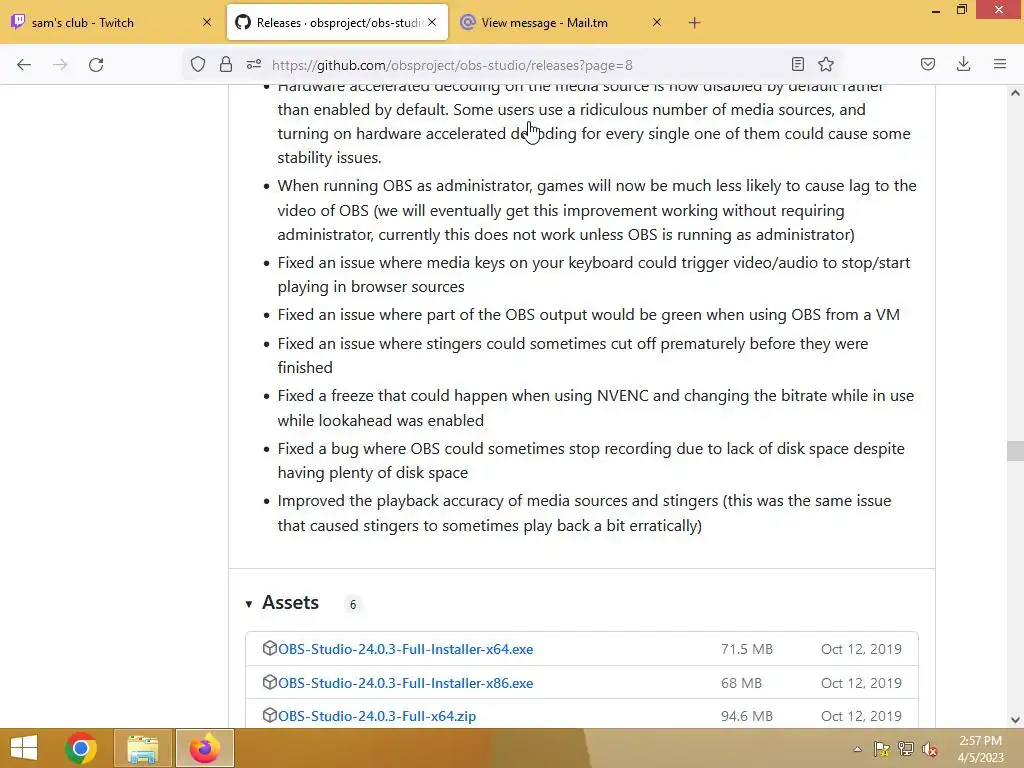Viewport: 1024px width, 768px height.
Task: Open the Windows Start menu
Action: (x=24, y=748)
